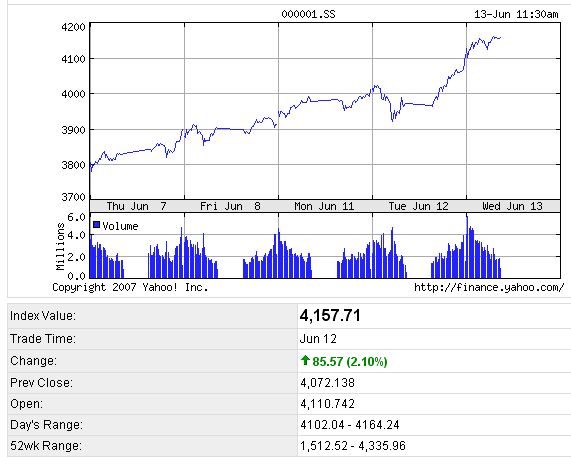
Task: Click the 3800 y-axis label
Action: 74,165
